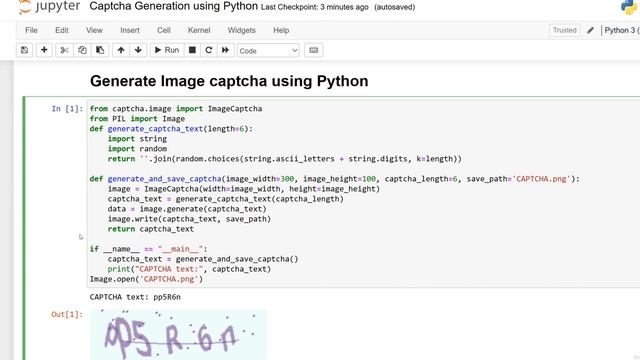Click the Trusted notebook button

coord(564,30)
